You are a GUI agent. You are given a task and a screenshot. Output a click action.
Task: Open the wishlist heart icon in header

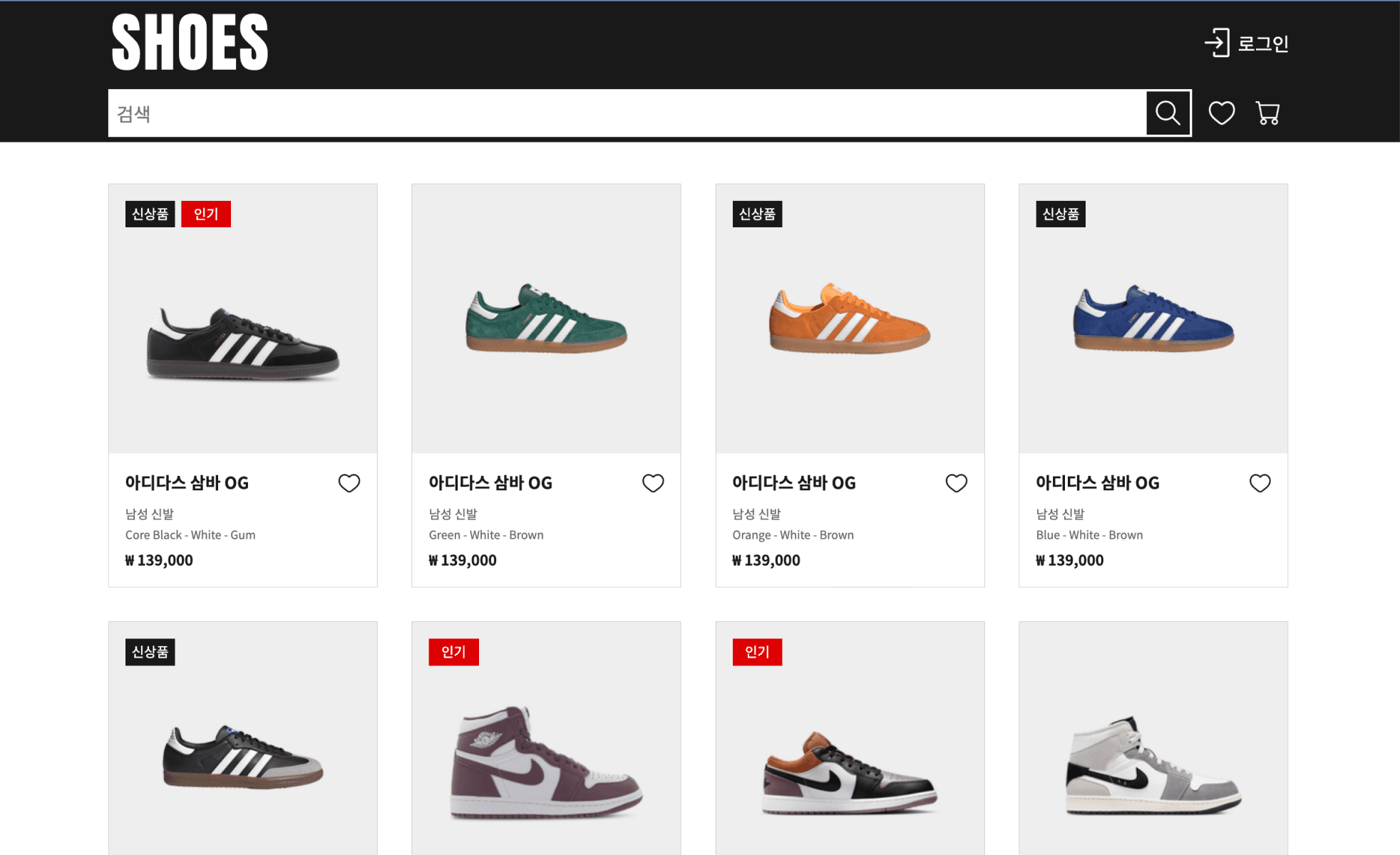tap(1221, 113)
